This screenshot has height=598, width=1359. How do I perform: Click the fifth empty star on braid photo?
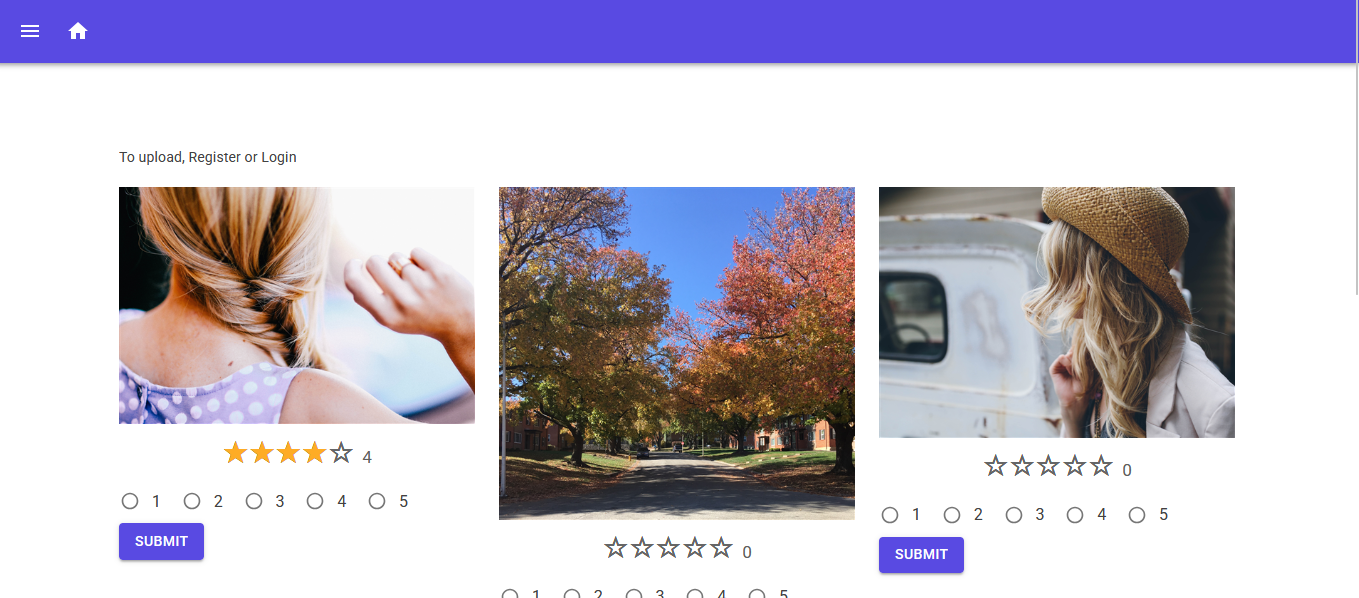341,453
